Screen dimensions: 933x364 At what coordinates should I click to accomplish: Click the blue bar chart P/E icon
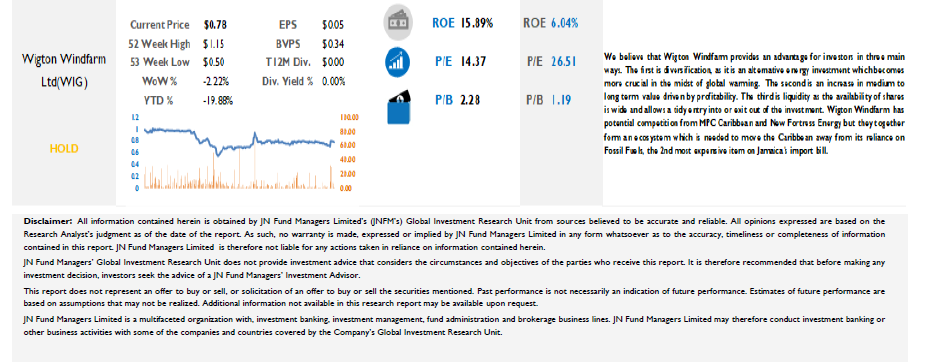(397, 60)
